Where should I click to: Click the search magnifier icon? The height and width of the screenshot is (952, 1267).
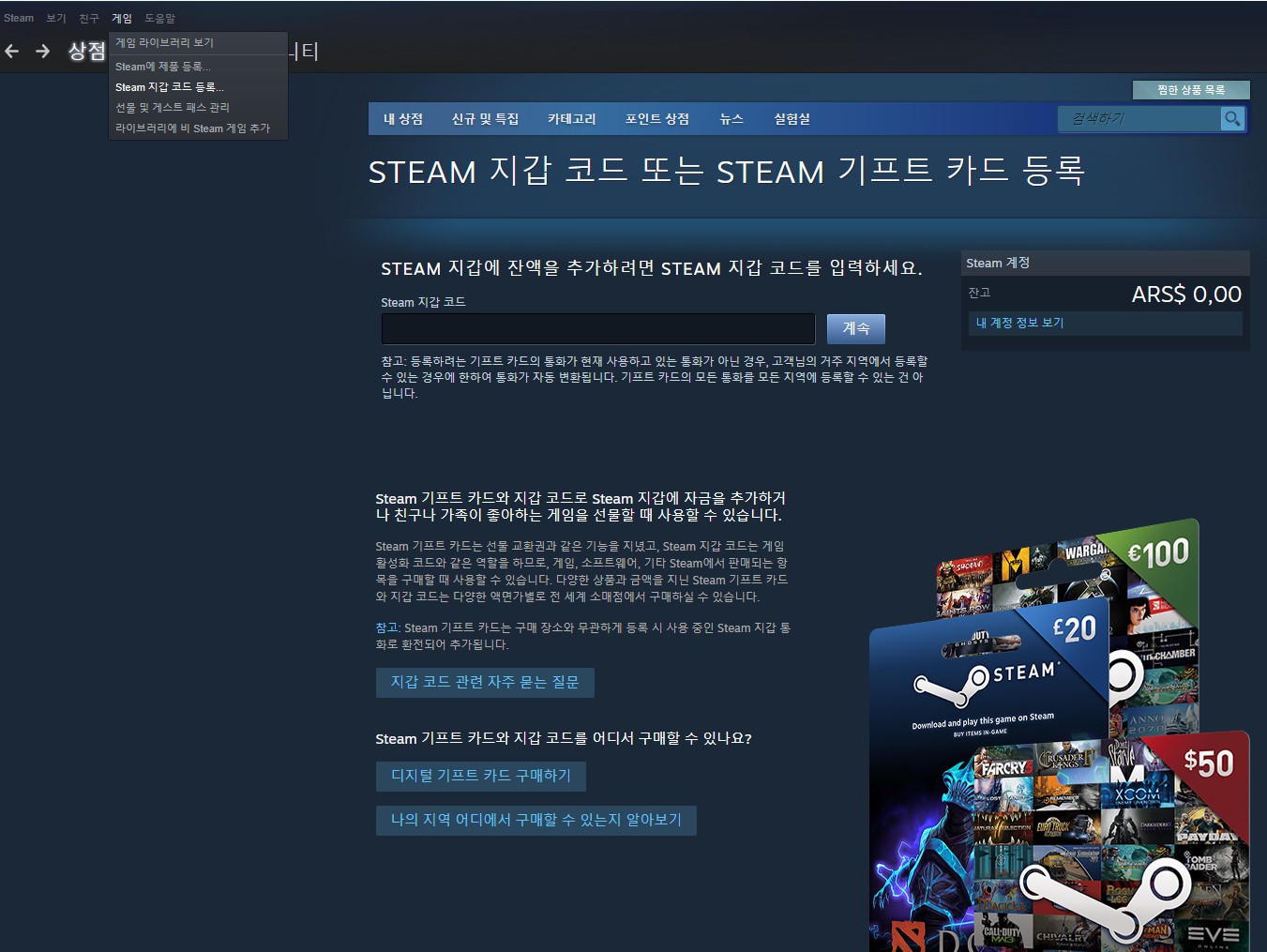pos(1232,118)
